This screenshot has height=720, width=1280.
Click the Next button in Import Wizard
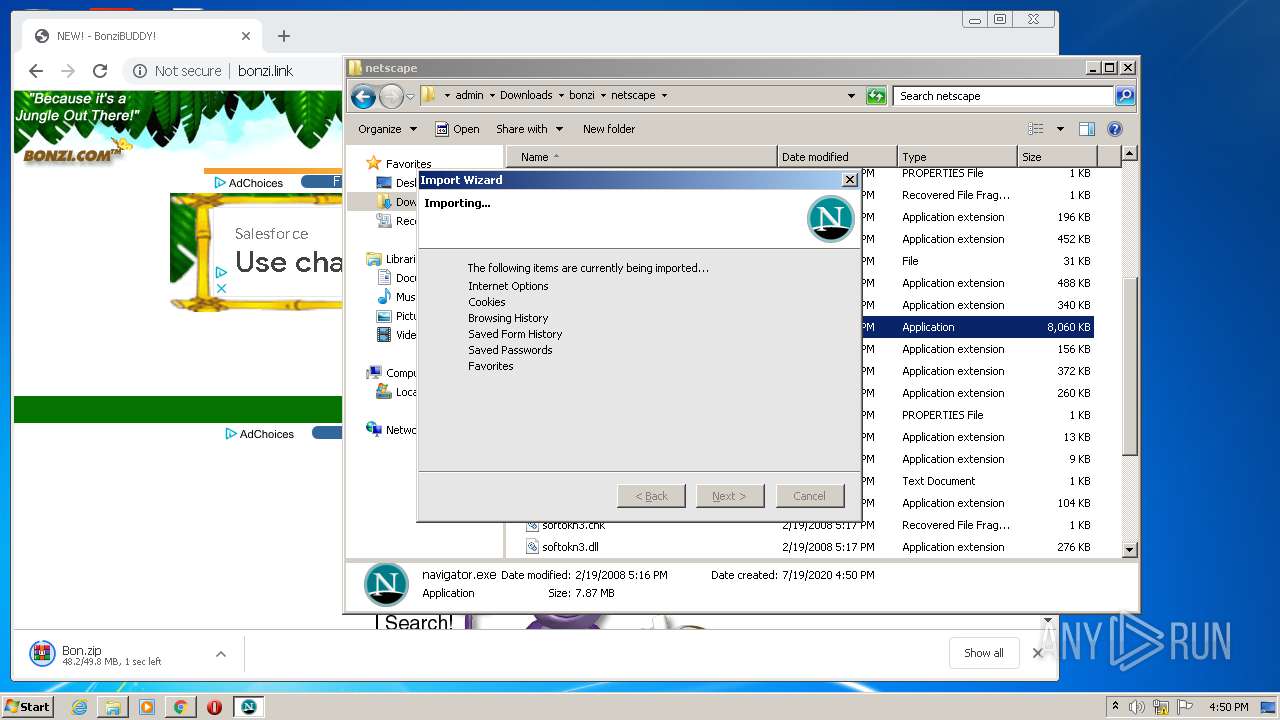[730, 496]
